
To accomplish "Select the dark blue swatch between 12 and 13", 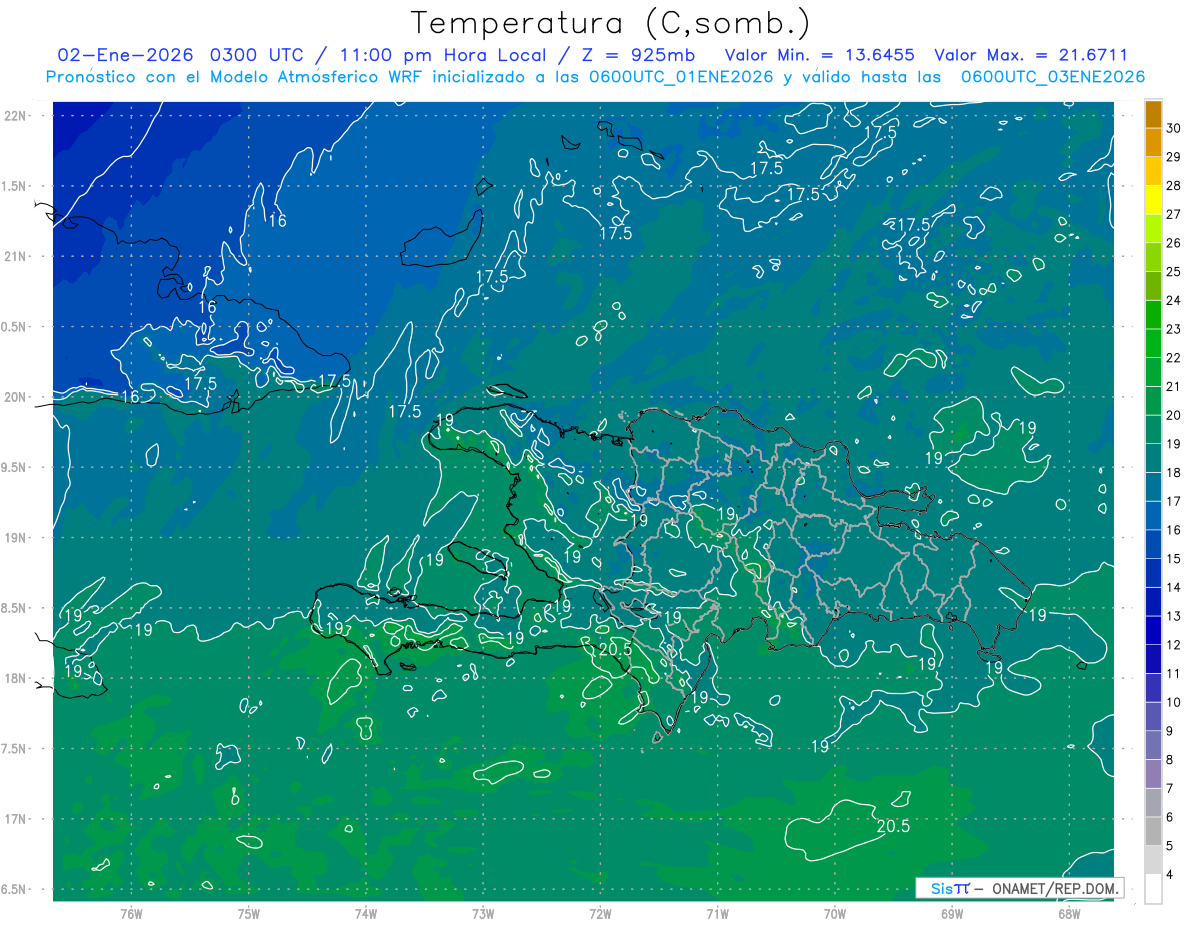I will (1153, 630).
